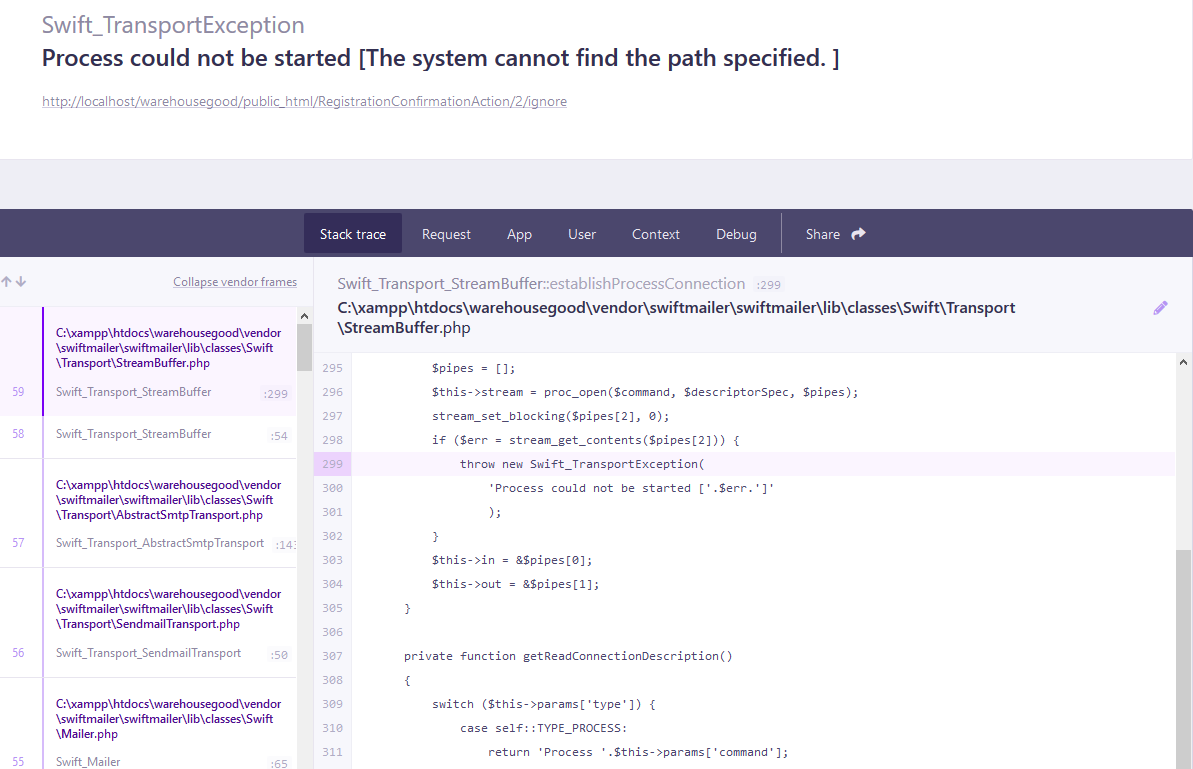Click the pencil edit icon beside file path
This screenshot has height=769, width=1193.
(1160, 308)
